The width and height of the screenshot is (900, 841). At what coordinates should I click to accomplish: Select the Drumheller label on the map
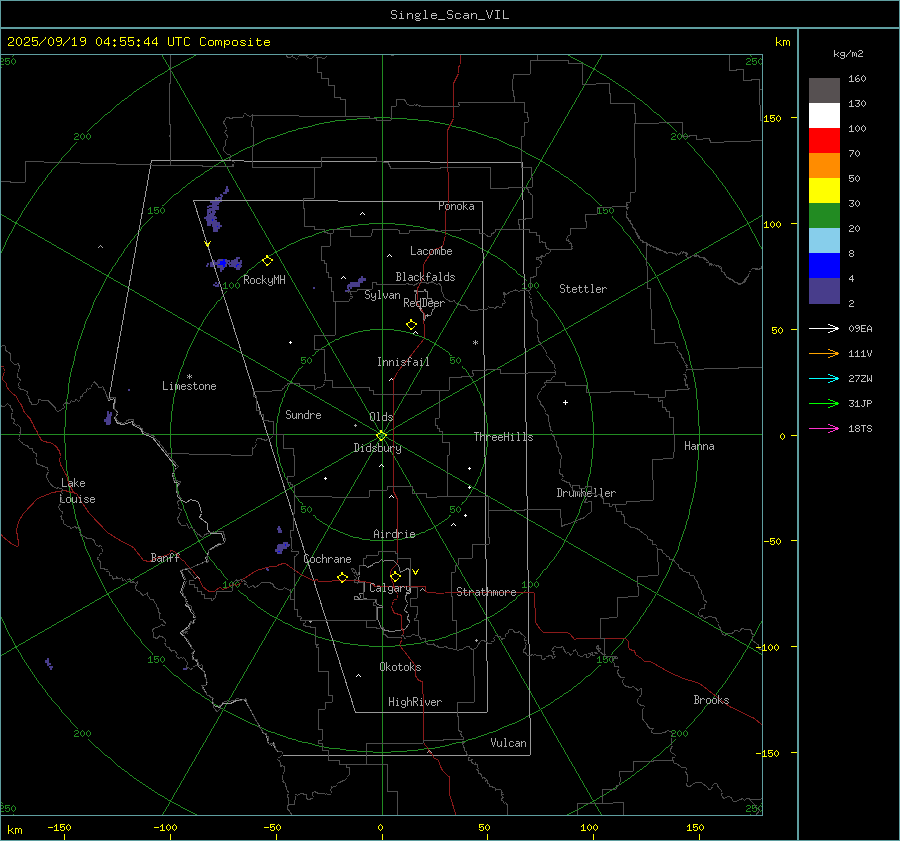586,493
